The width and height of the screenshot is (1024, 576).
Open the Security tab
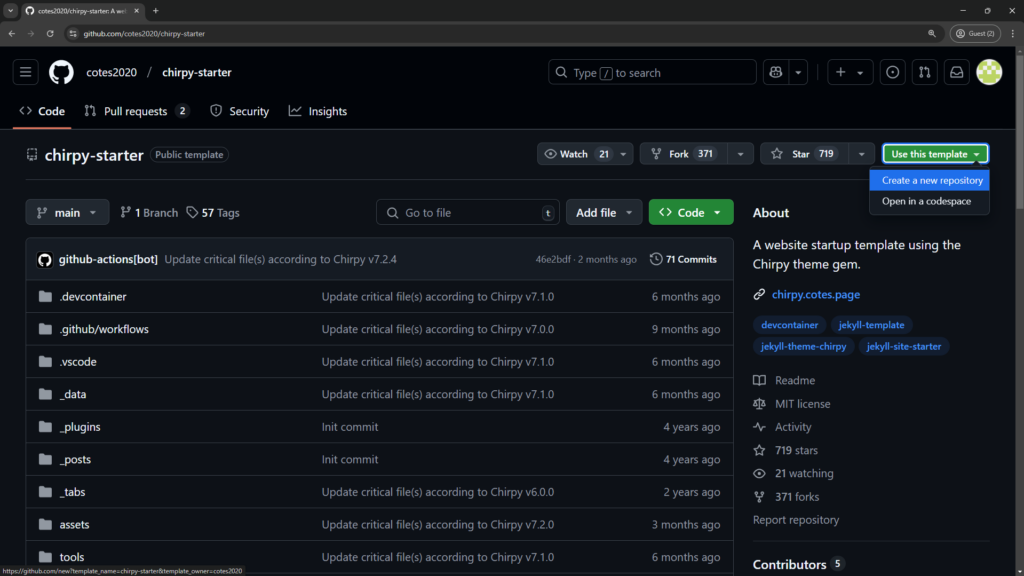(240, 111)
